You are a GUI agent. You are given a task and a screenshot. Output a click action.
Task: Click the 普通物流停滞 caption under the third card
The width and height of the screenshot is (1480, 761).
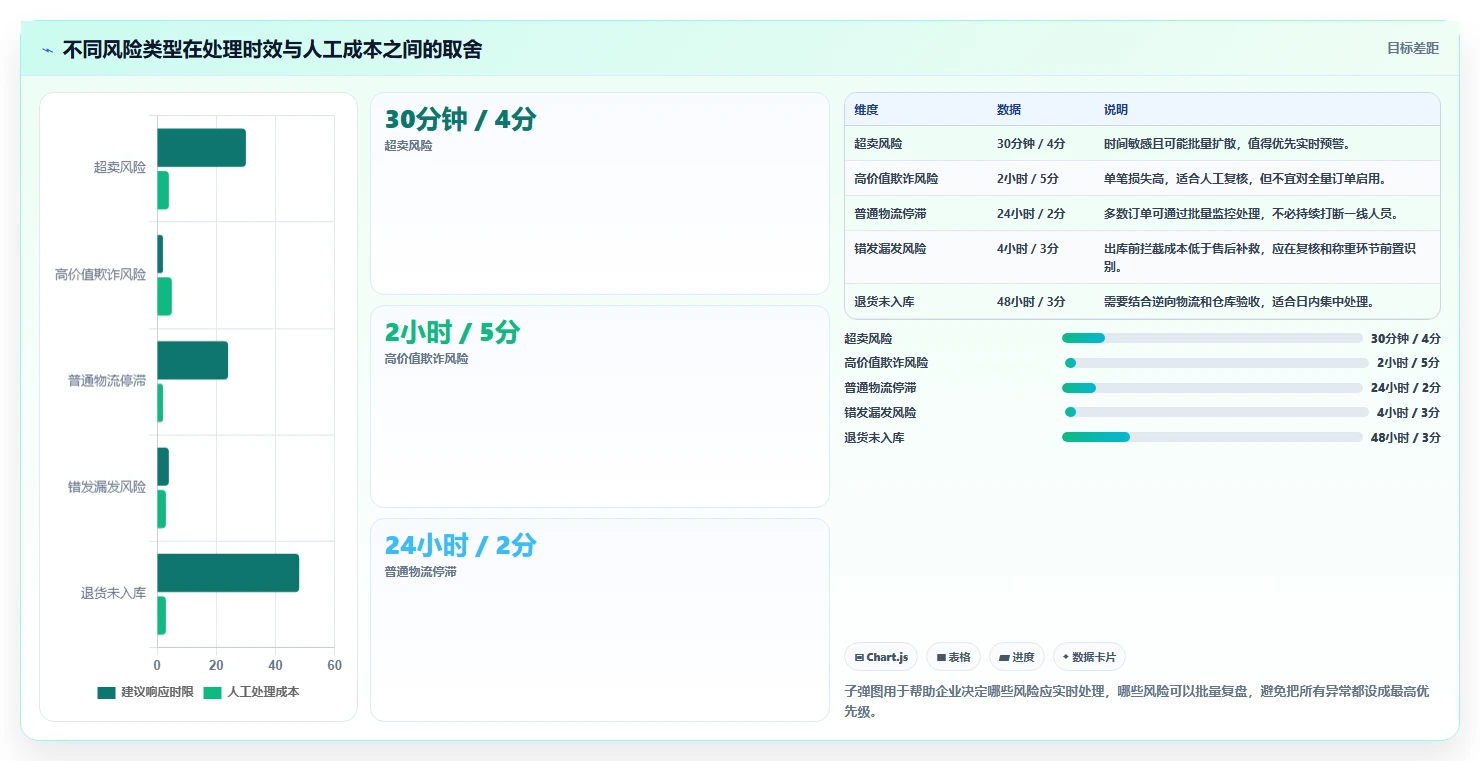click(420, 572)
